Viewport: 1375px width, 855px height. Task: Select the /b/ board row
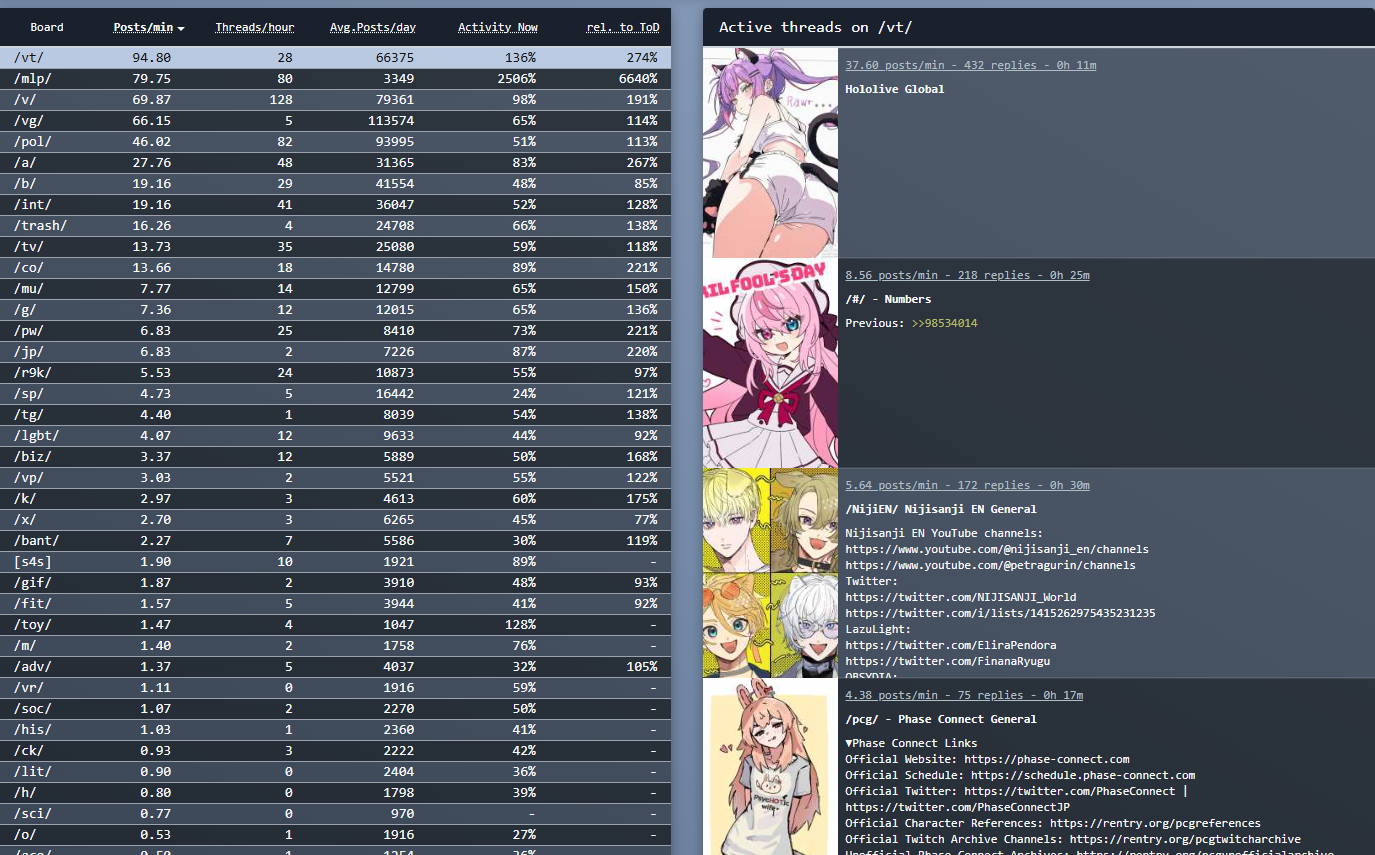coord(336,183)
